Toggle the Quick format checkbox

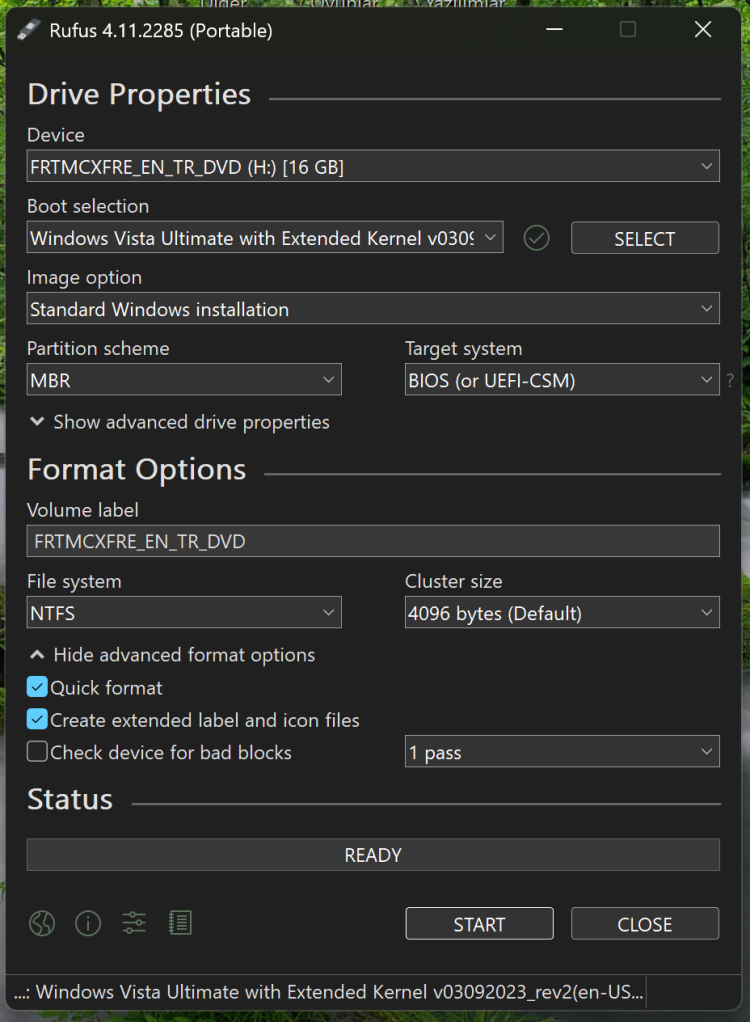(x=37, y=688)
